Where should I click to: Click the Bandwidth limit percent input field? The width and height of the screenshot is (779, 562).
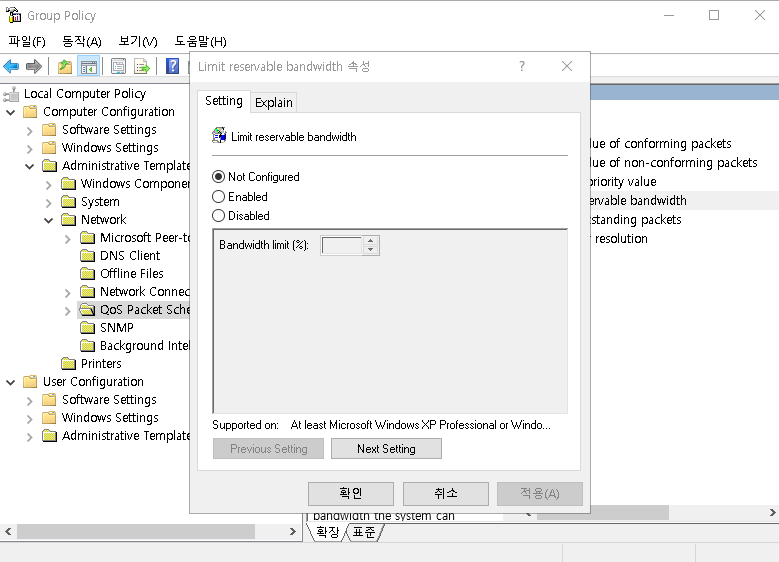pyautogui.click(x=342, y=245)
